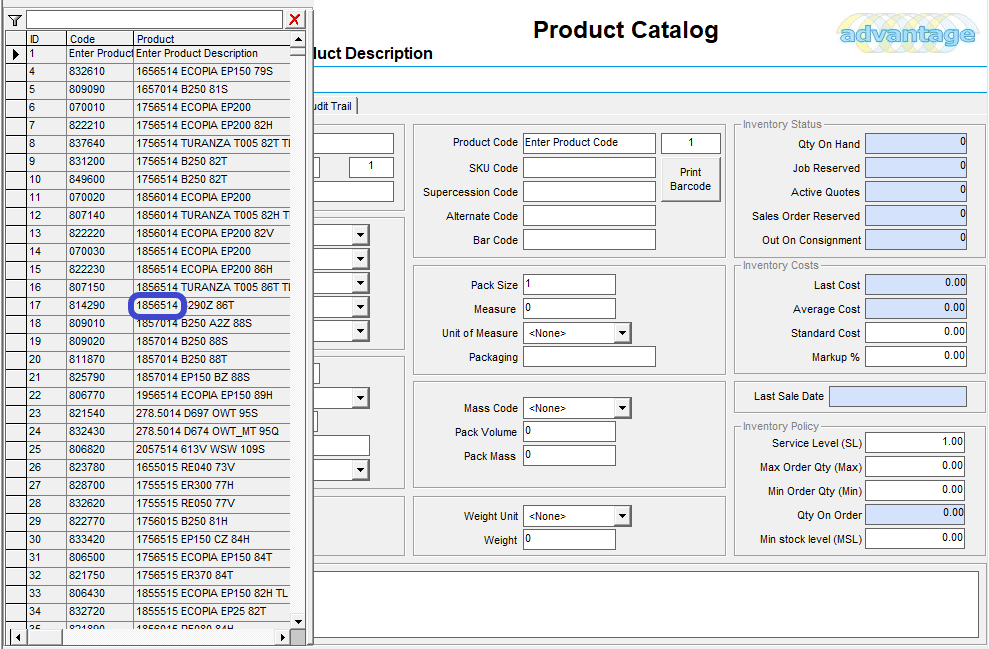Click the Sales Order Reserved field
The height and width of the screenshot is (649, 989).
915,216
